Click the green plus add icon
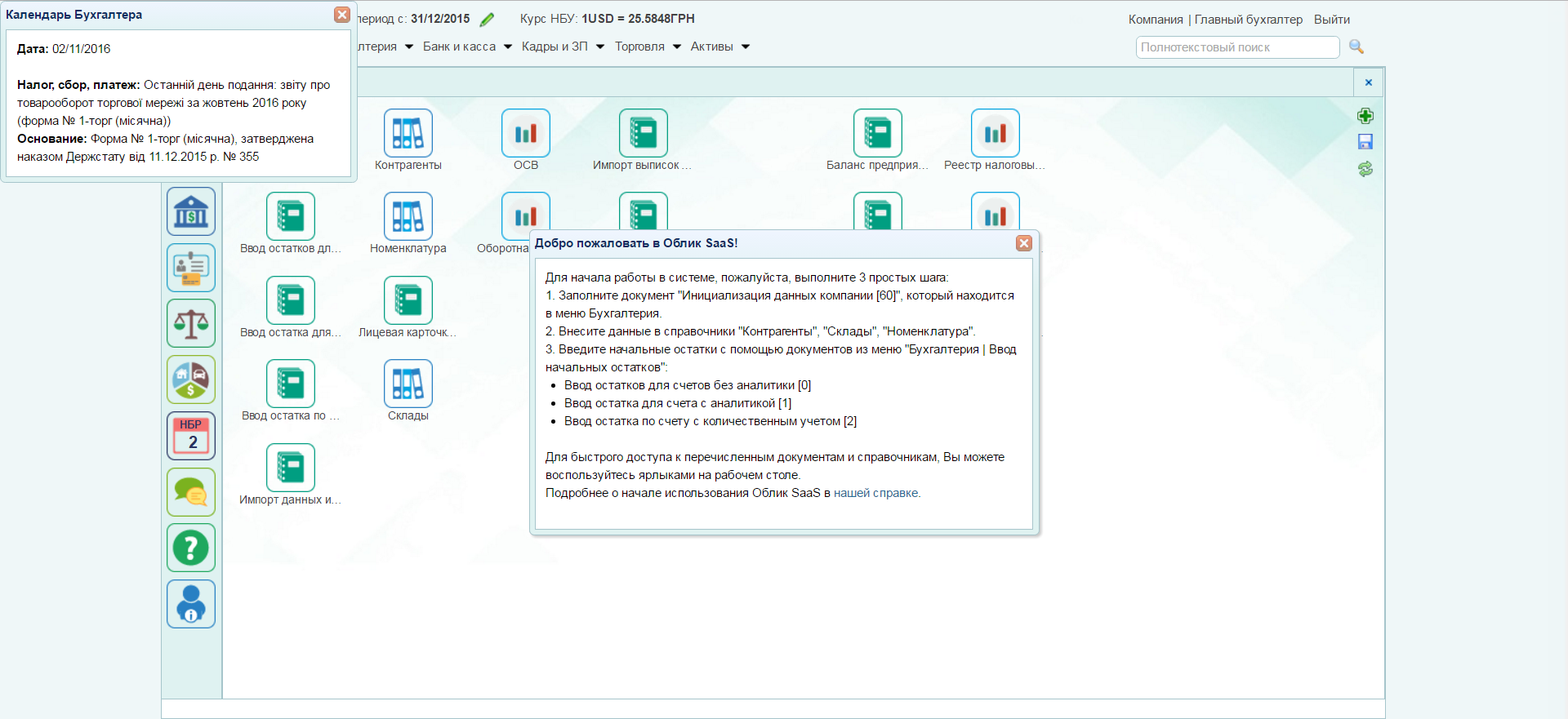The width and height of the screenshot is (1568, 719). click(1365, 116)
